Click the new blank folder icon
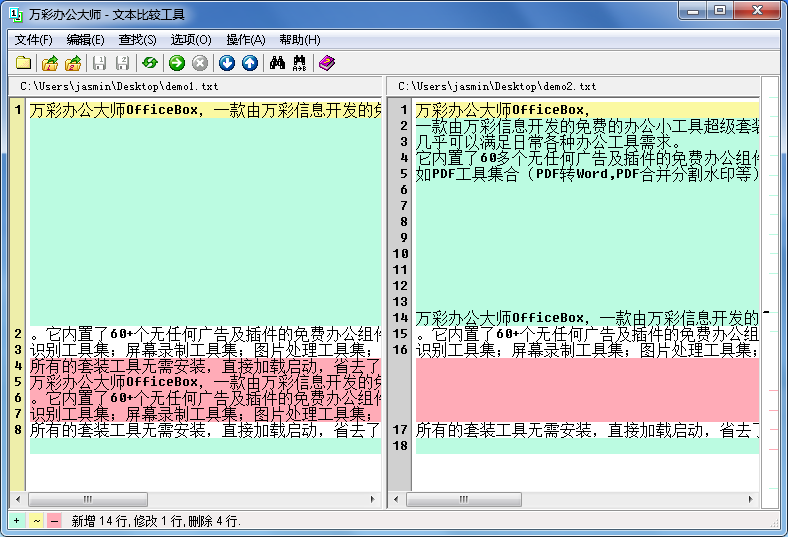This screenshot has height=537, width=788. [23, 63]
